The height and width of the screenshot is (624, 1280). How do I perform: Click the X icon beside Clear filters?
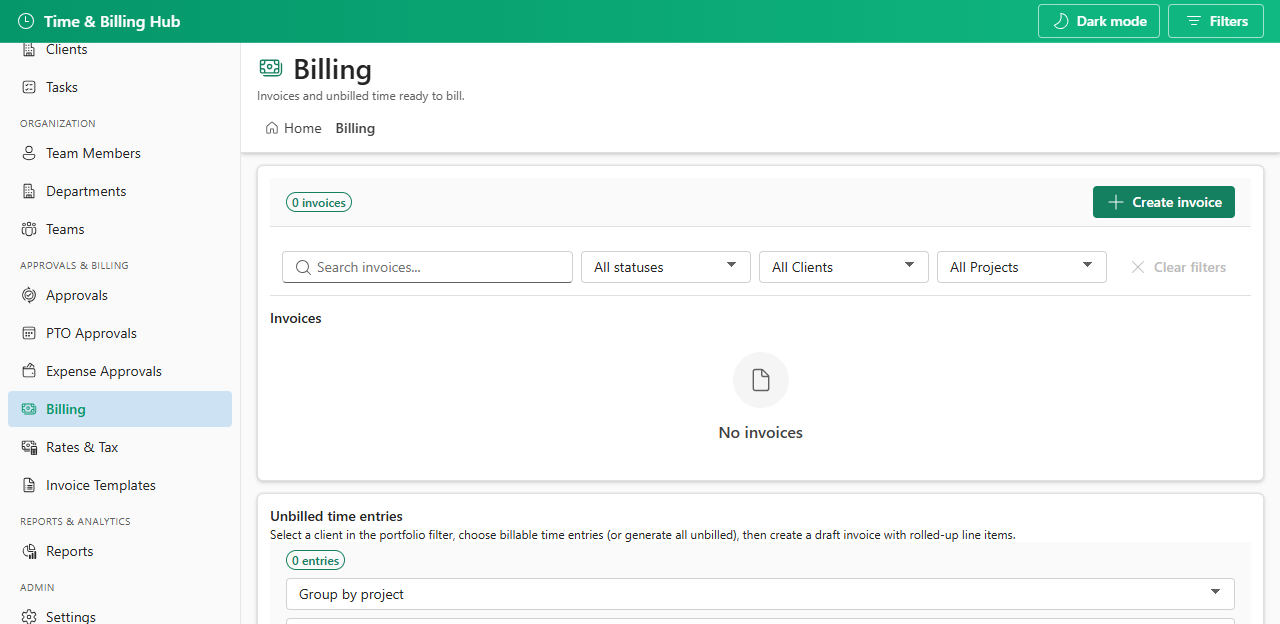pyautogui.click(x=1137, y=267)
